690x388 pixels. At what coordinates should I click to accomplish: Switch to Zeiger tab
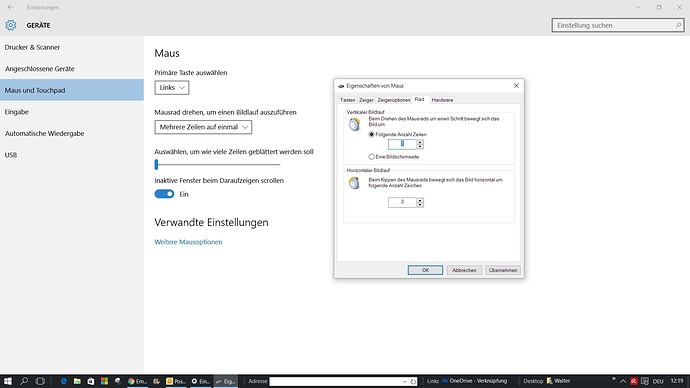coord(366,100)
